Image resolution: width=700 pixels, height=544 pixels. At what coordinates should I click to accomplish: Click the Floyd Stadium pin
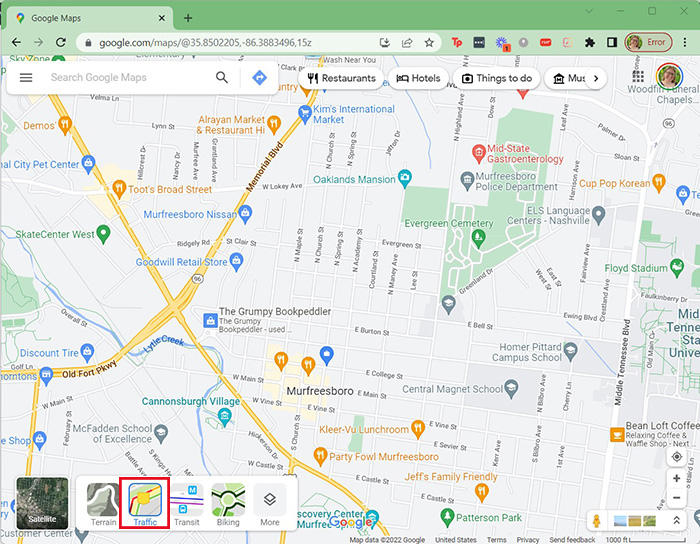(x=677, y=267)
